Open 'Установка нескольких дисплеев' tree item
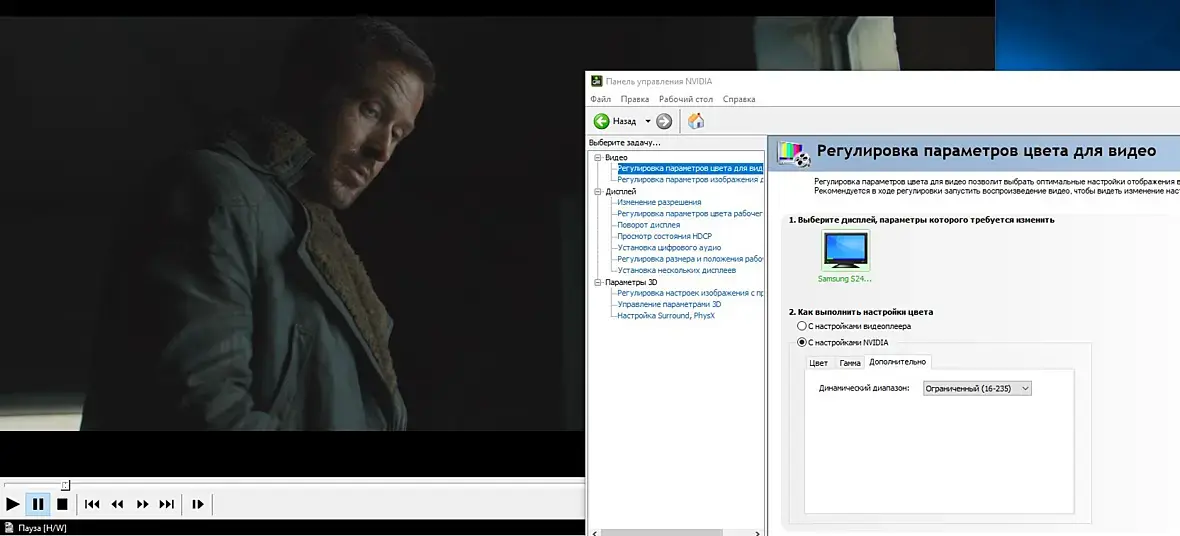The width and height of the screenshot is (1180, 536). pos(677,270)
